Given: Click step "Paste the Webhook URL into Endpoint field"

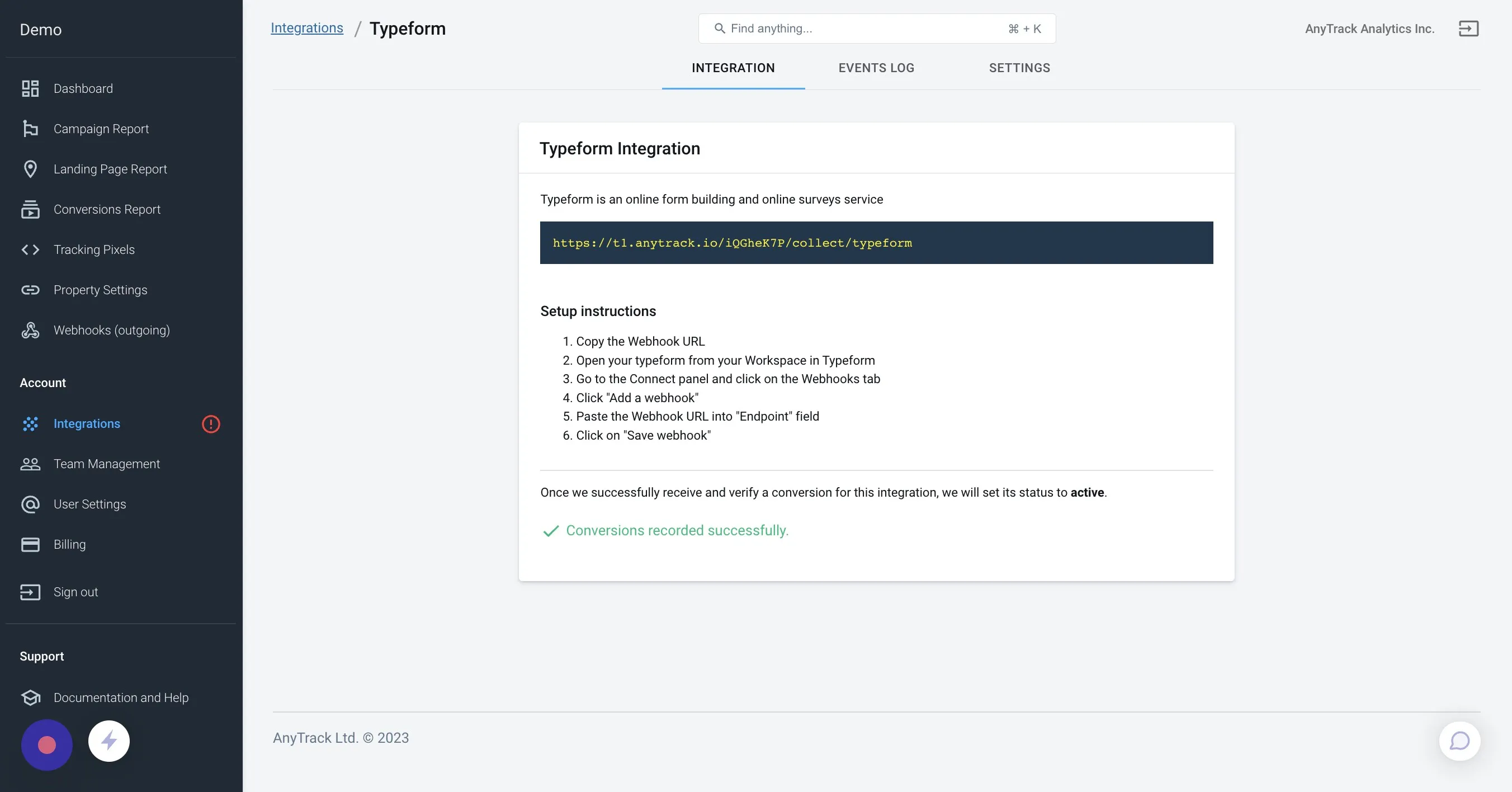Looking at the screenshot, I should (x=697, y=417).
